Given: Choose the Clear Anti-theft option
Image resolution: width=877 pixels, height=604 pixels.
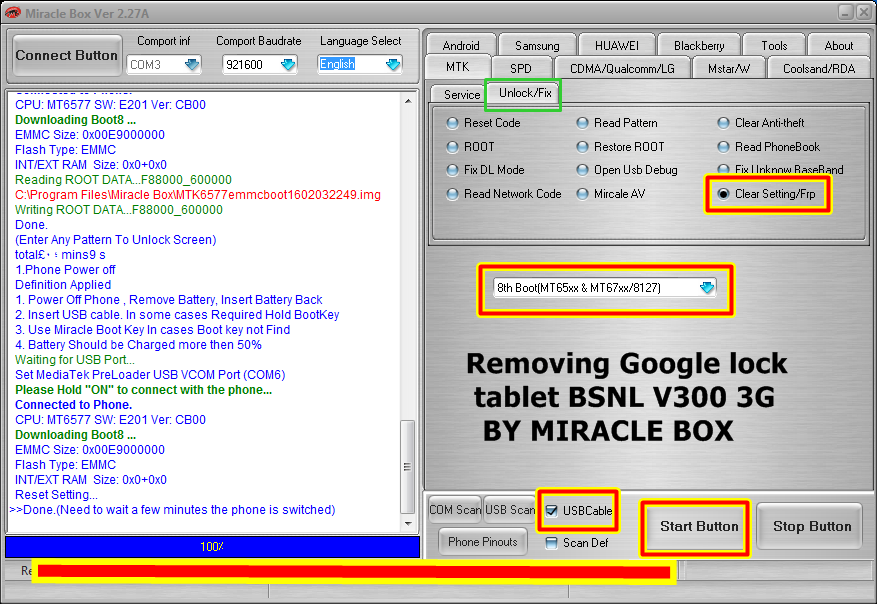Looking at the screenshot, I should click(x=723, y=123).
